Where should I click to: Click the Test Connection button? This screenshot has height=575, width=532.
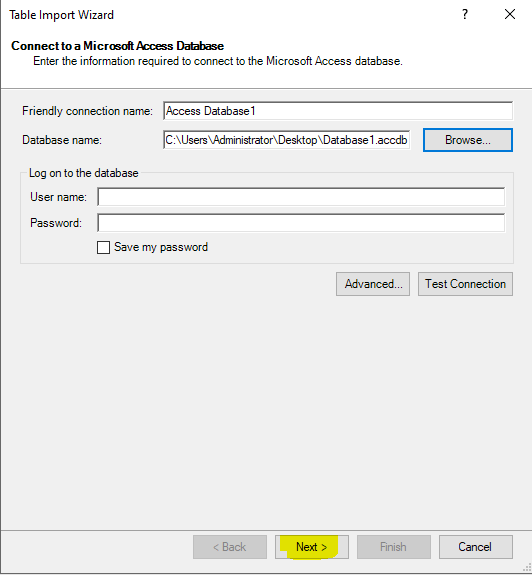(465, 284)
